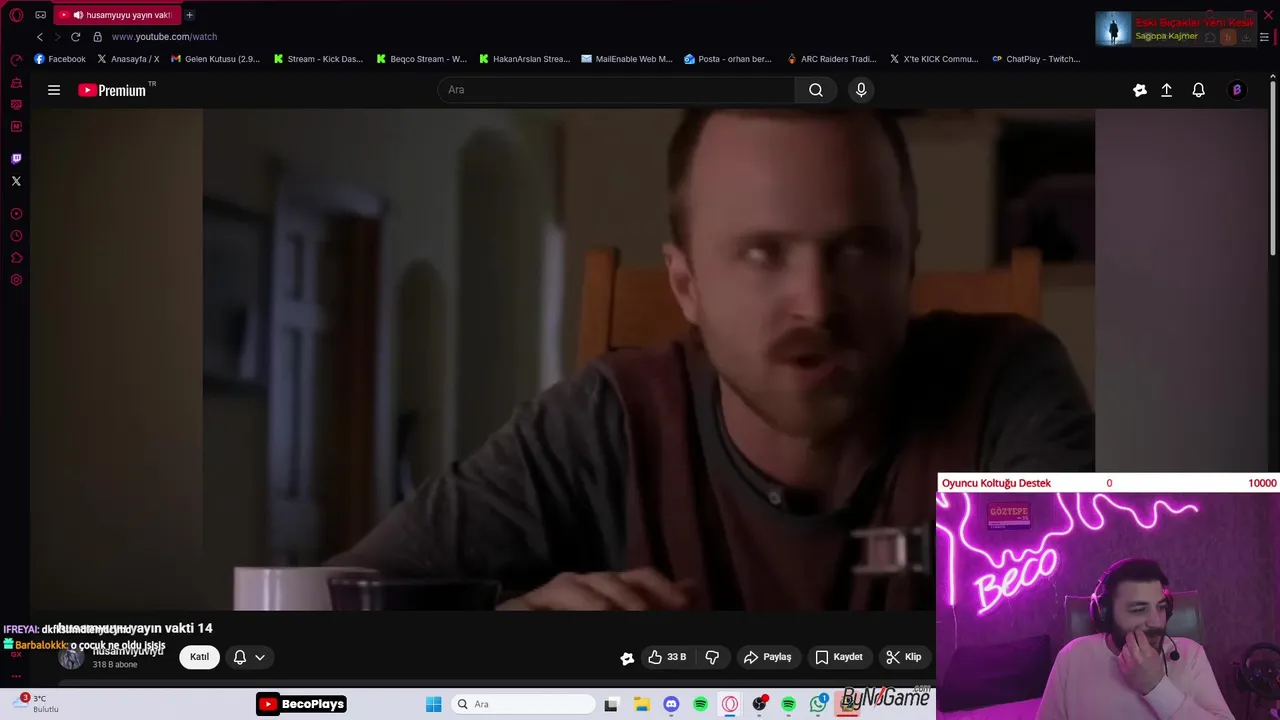Open the Gelen Kutusu Gmail bookmark

click(215, 59)
